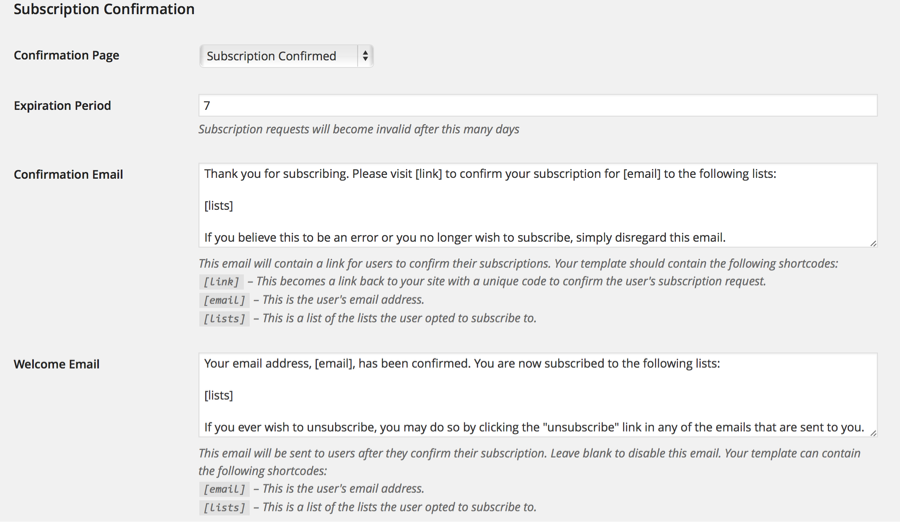Select [lists] shortcode under Confirmation Email
Image resolution: width=900 pixels, height=522 pixels.
[224, 319]
